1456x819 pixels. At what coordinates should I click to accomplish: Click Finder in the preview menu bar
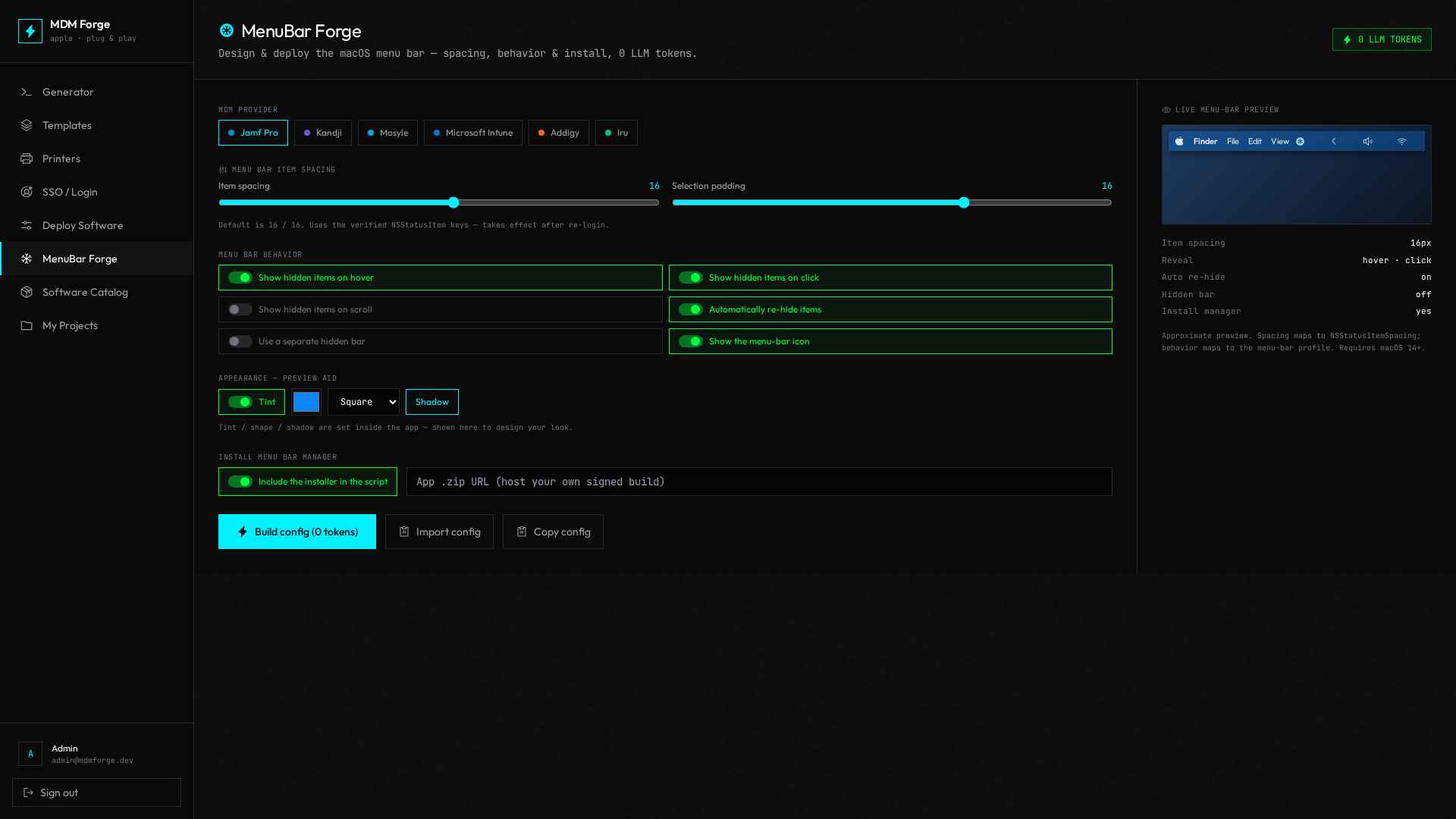tap(1205, 141)
